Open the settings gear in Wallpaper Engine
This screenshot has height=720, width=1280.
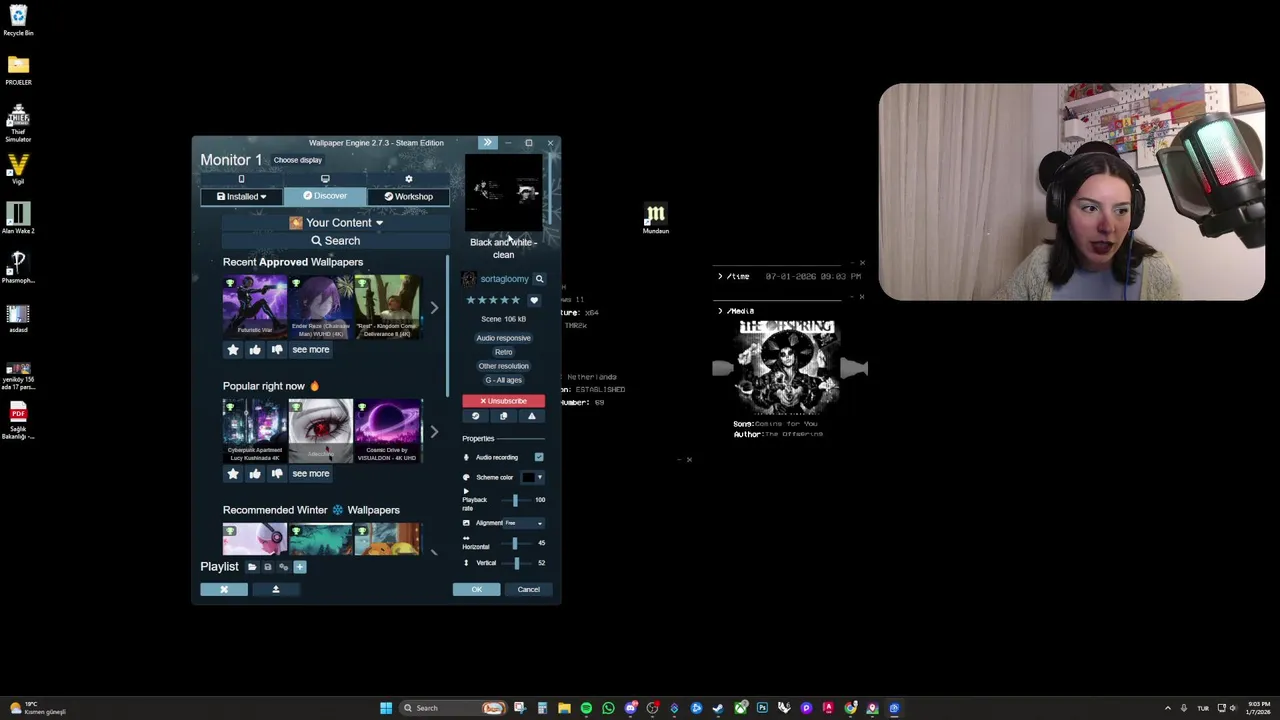[408, 179]
